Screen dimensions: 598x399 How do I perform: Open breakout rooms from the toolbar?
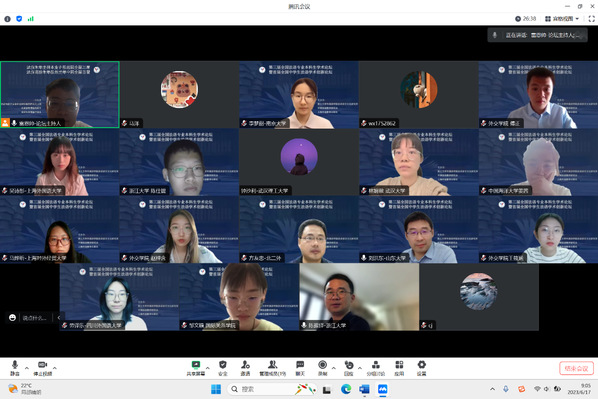pos(376,368)
